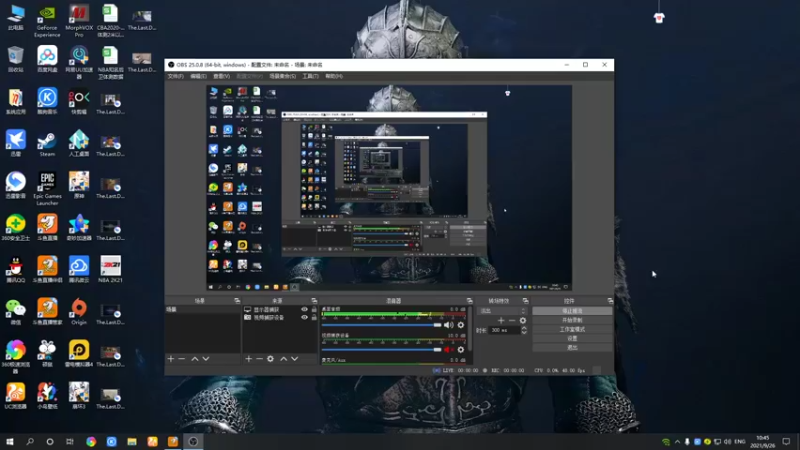This screenshot has width=800, height=450.
Task: Open the MorphVOX Pro desktop icon
Action: point(79,21)
